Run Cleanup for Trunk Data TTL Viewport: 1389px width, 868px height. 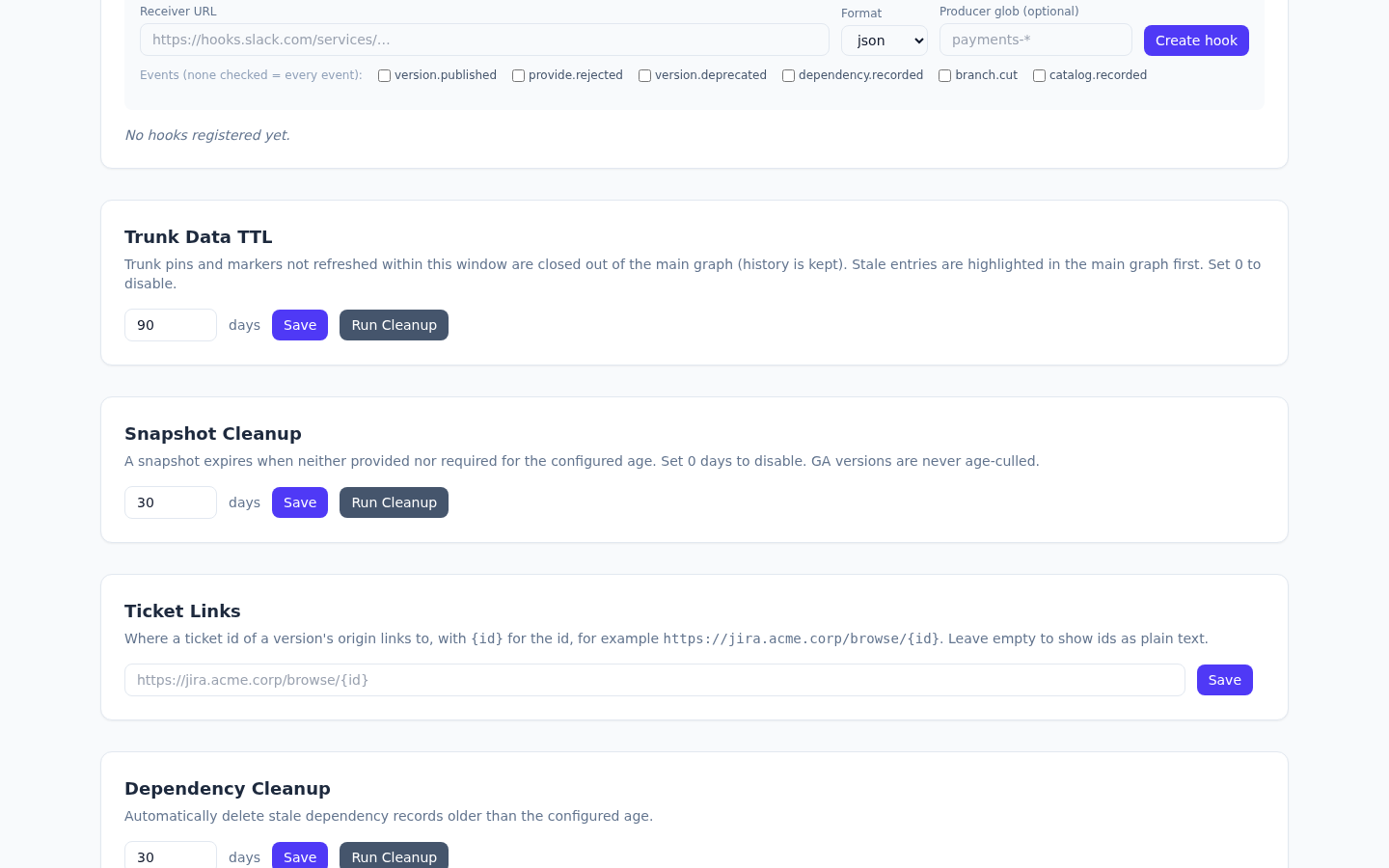click(x=394, y=325)
